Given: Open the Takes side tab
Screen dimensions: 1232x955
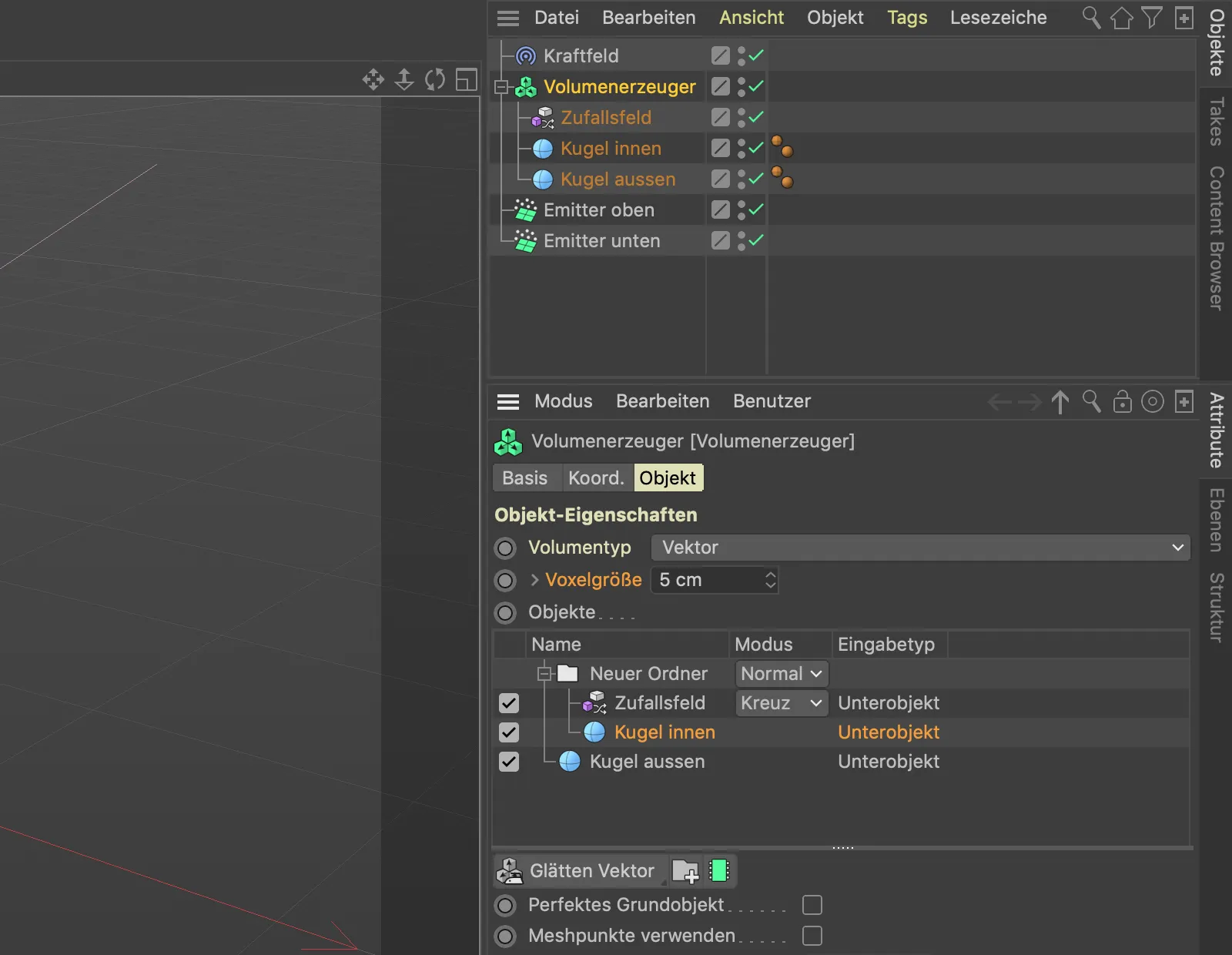Looking at the screenshot, I should pos(1217,122).
